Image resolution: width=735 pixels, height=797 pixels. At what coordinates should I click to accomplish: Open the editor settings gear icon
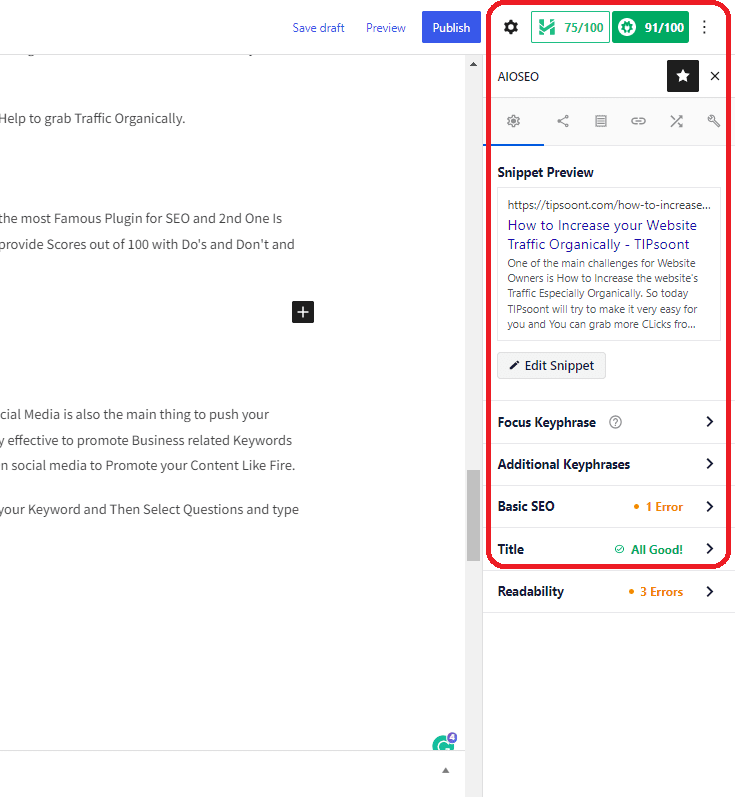[510, 27]
